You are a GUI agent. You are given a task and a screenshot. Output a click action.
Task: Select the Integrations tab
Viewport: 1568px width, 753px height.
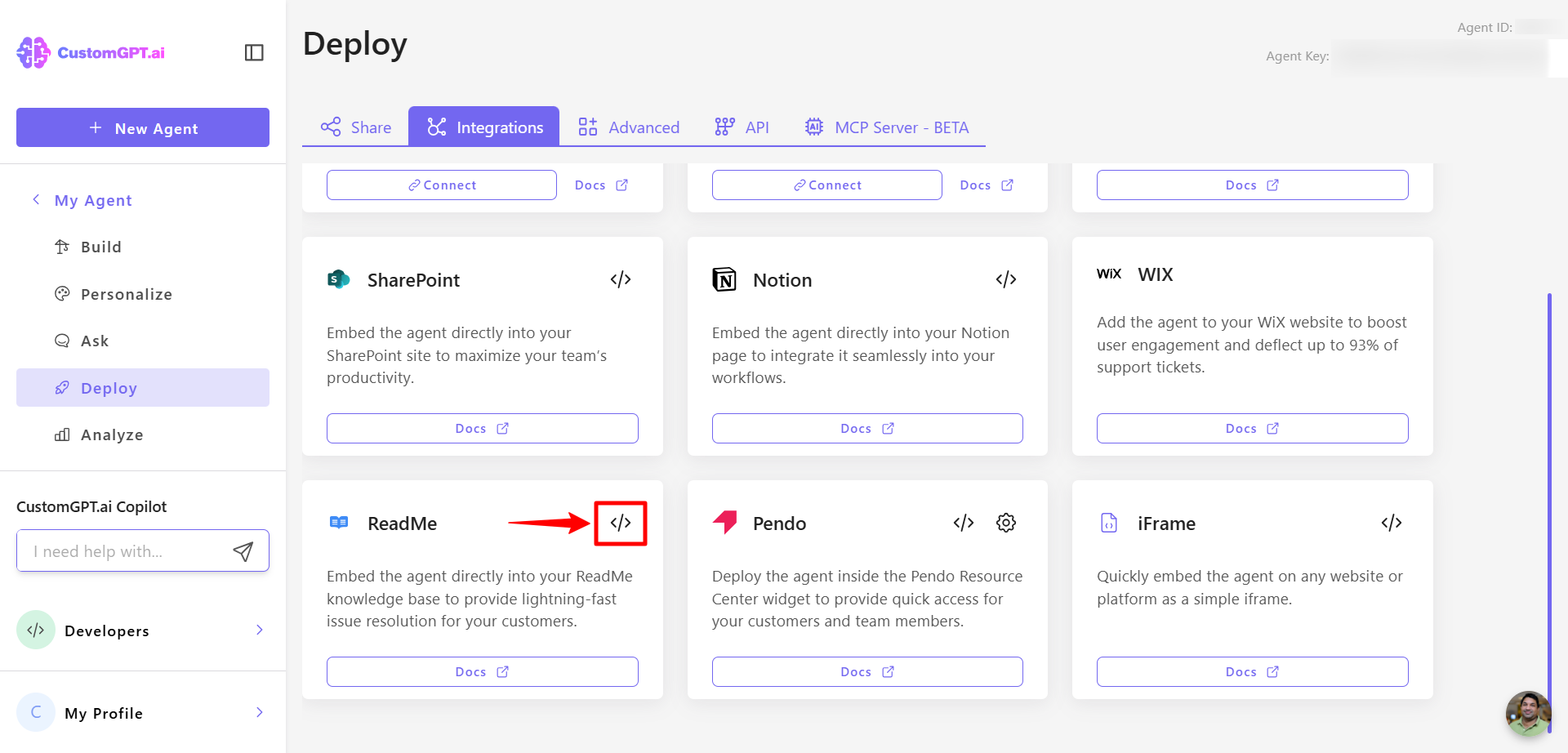484,127
